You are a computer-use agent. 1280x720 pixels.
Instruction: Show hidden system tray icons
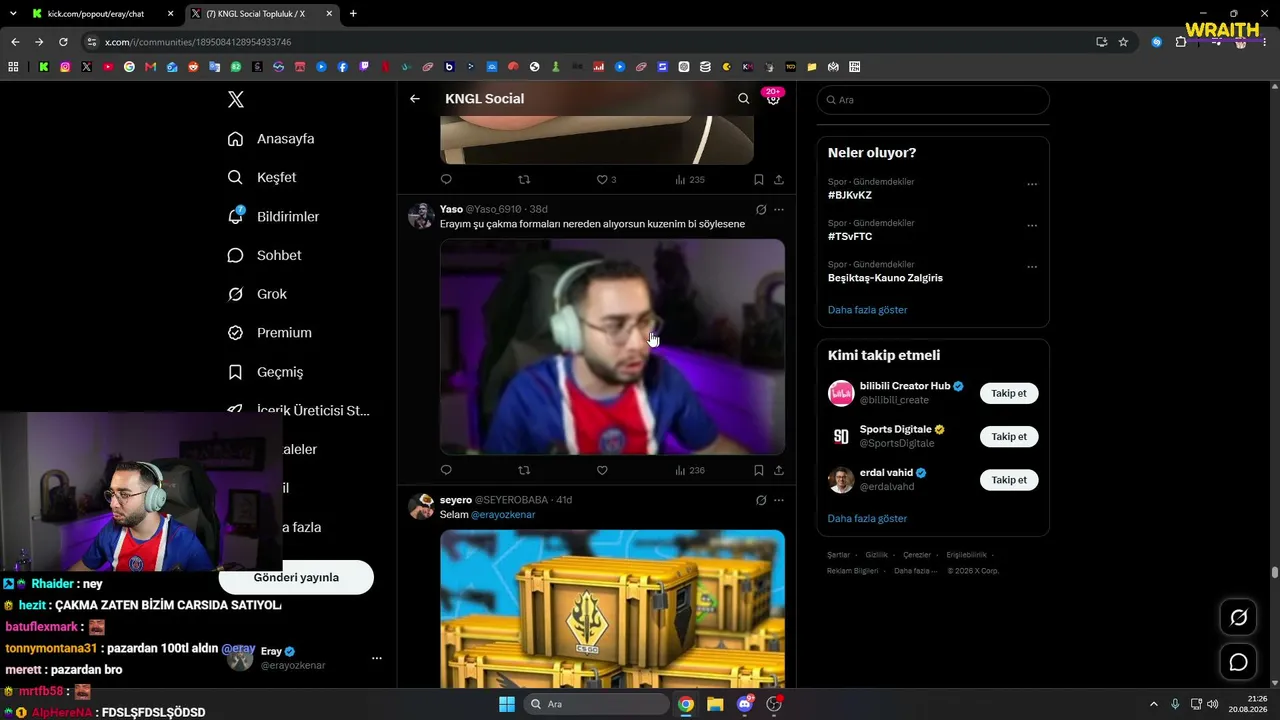point(1153,704)
